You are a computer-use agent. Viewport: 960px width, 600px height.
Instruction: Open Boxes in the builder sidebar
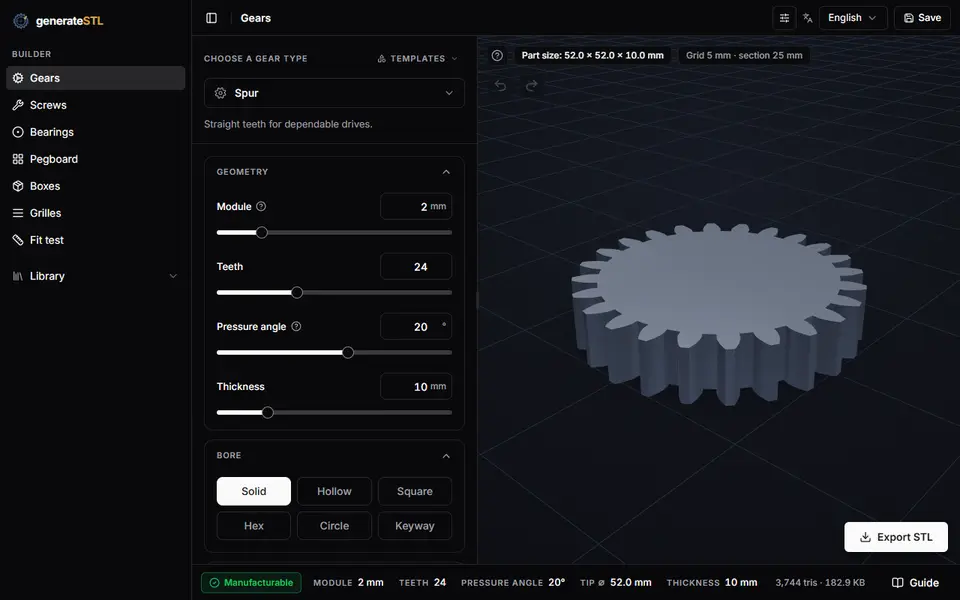(96, 186)
